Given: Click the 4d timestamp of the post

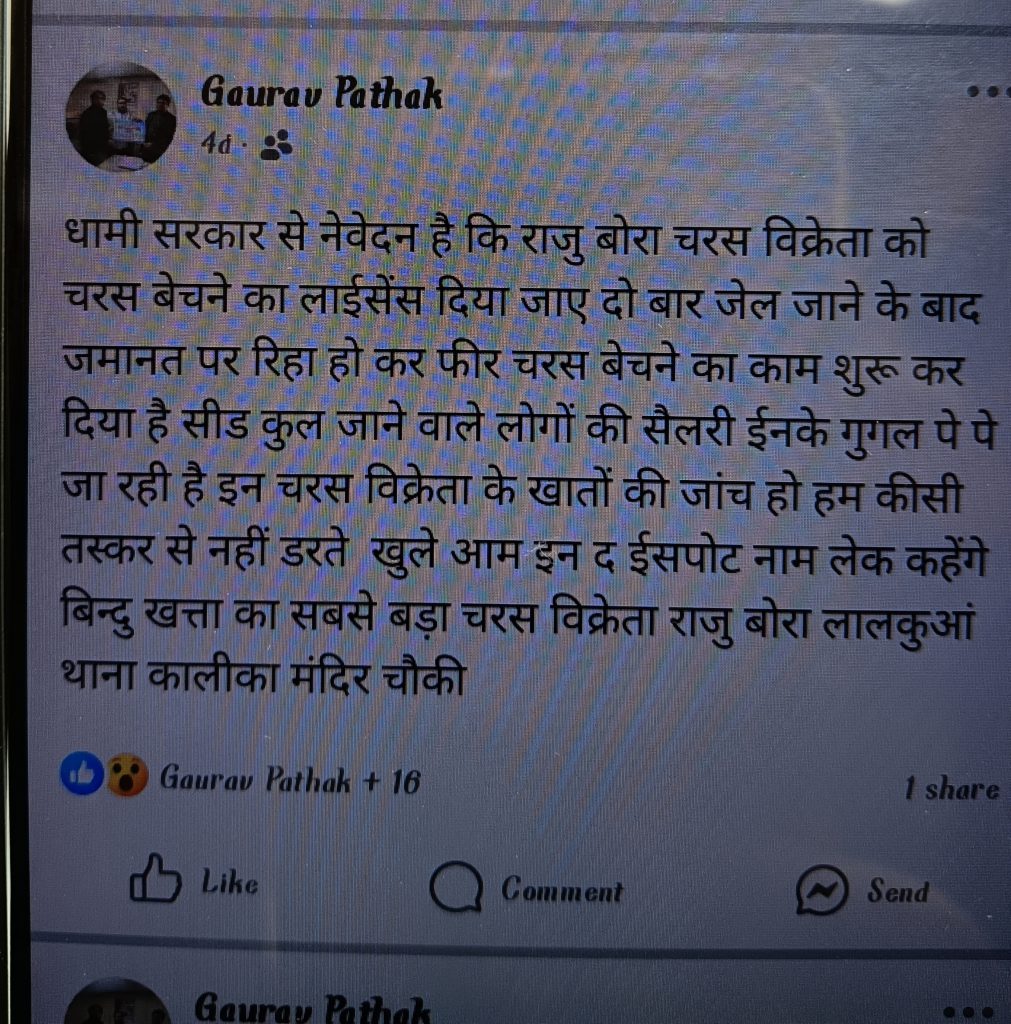Looking at the screenshot, I should [x=216, y=144].
